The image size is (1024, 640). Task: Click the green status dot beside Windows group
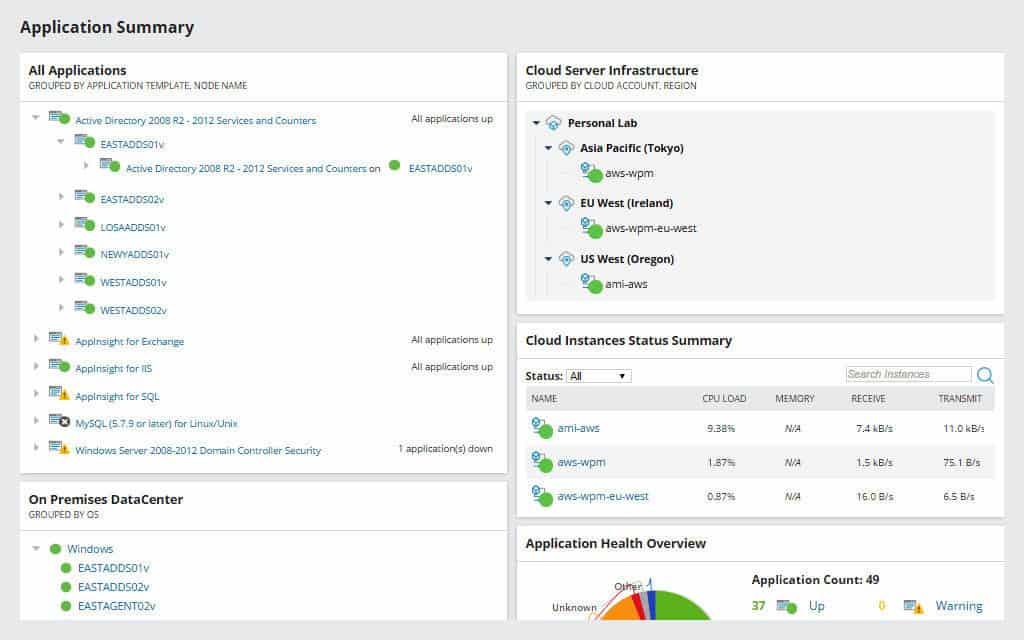click(56, 549)
